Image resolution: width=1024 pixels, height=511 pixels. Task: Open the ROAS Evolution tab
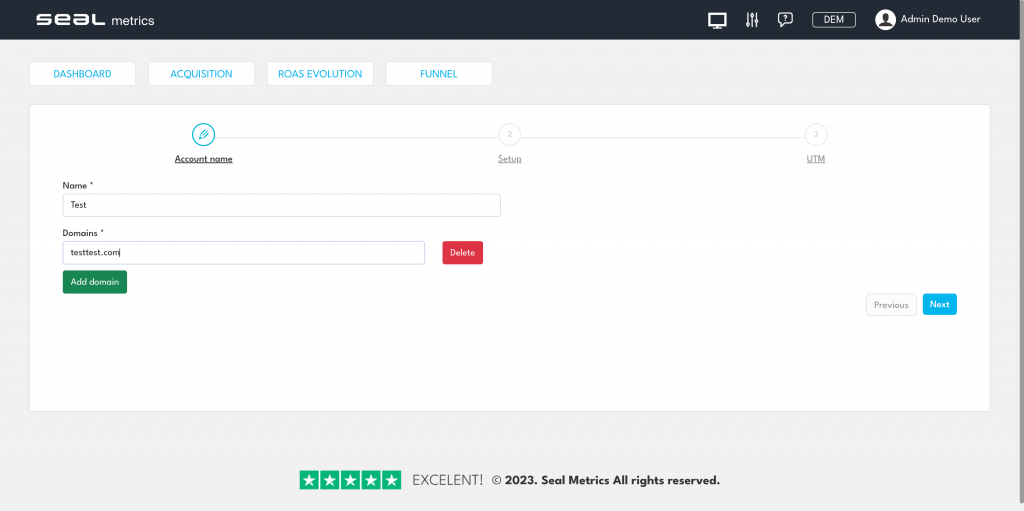point(320,74)
